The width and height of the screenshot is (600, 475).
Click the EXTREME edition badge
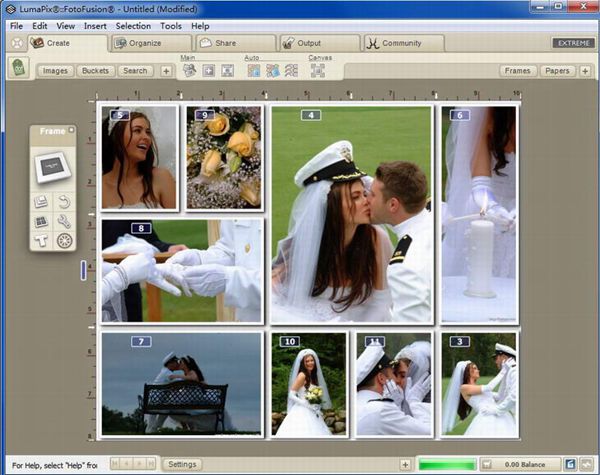tap(574, 43)
